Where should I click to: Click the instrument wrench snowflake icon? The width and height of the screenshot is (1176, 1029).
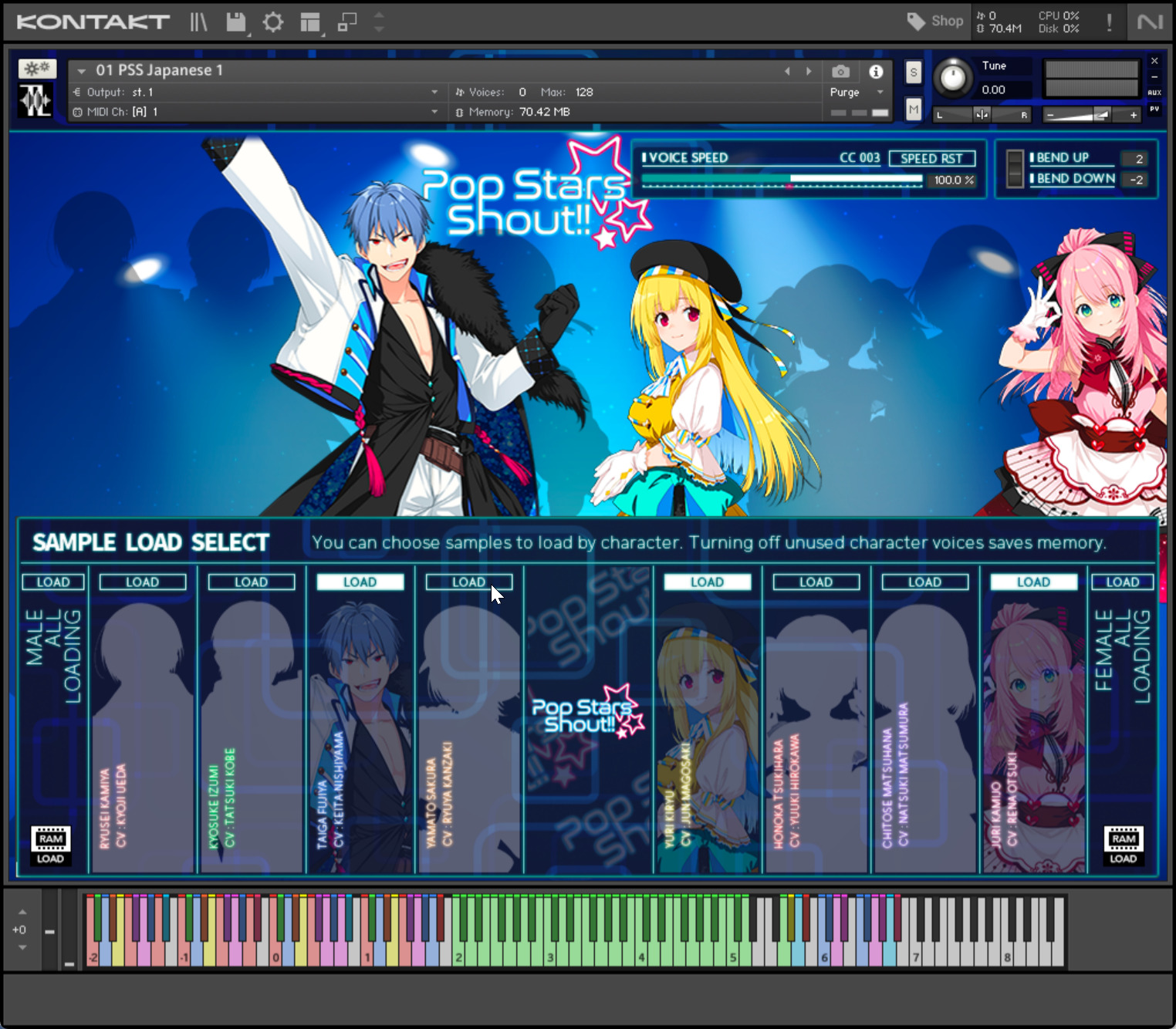[37, 69]
